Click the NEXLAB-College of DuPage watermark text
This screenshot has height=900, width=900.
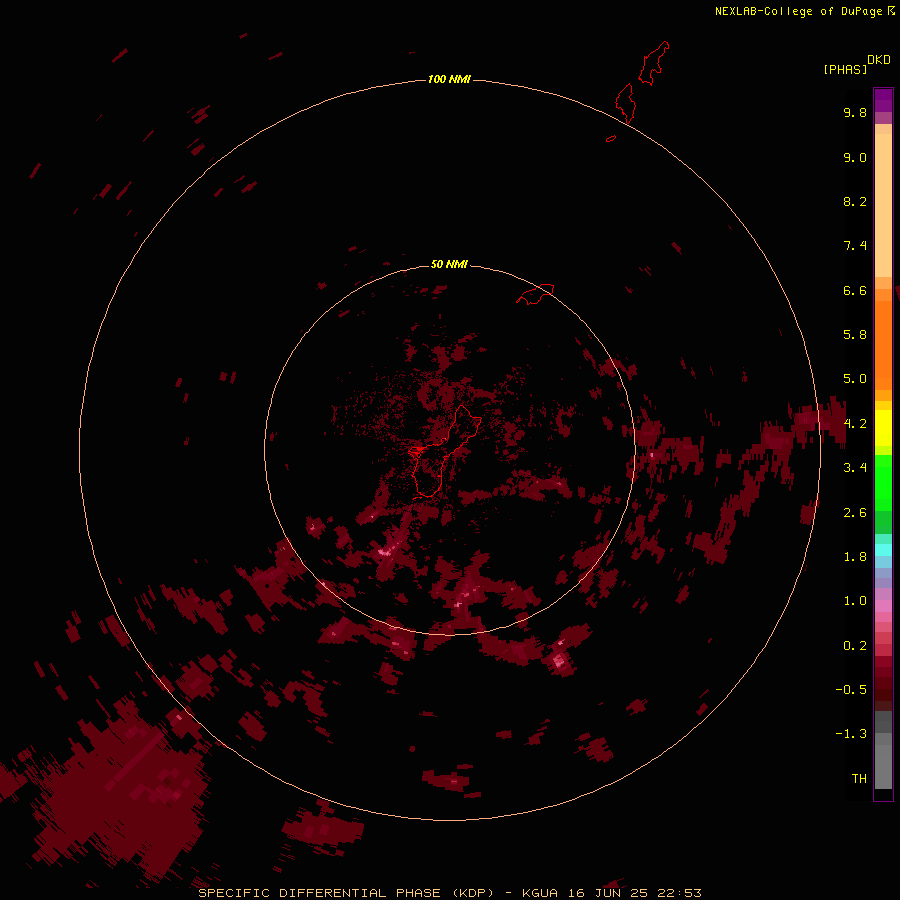click(804, 11)
